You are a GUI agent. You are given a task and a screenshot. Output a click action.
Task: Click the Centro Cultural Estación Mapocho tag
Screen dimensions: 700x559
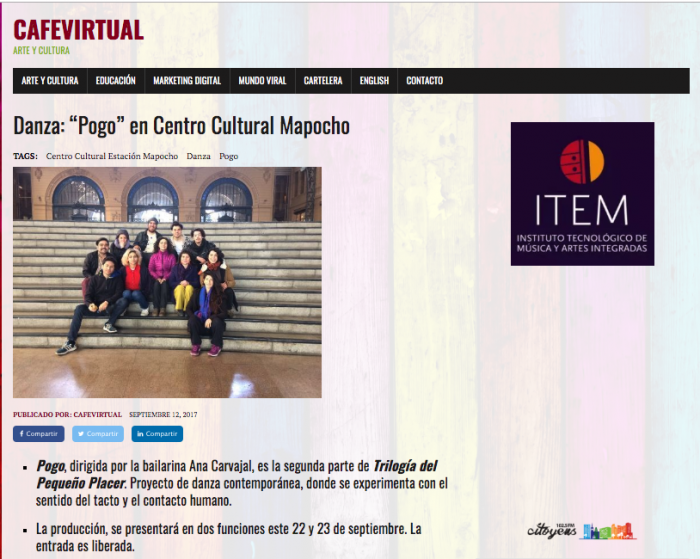pyautogui.click(x=112, y=156)
